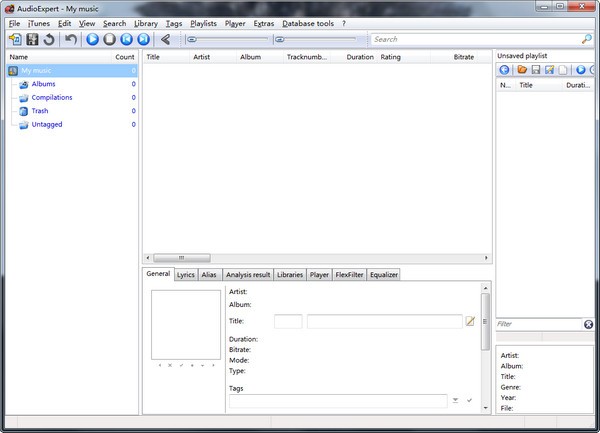Switch to the Lyrics tab
This screenshot has width=600, height=433.
click(186, 274)
